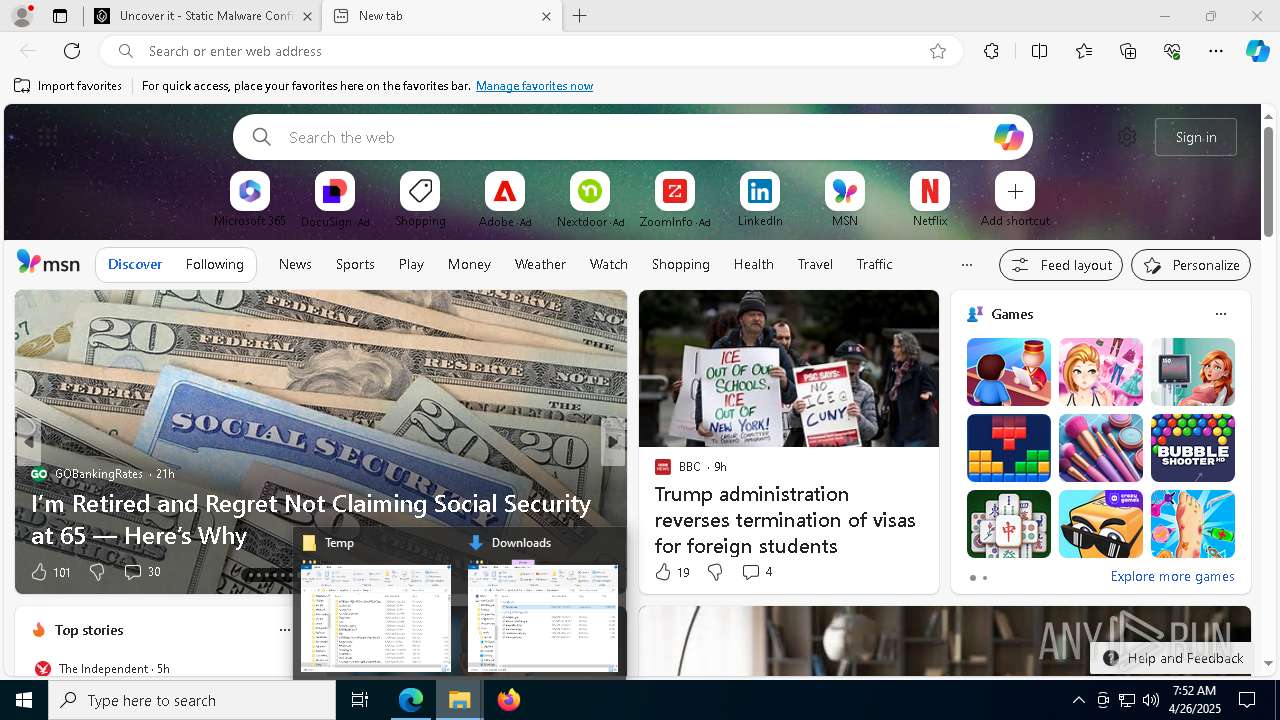Viewport: 1280px width, 720px height.
Task: Open Task View on taskbar
Action: pyautogui.click(x=360, y=700)
